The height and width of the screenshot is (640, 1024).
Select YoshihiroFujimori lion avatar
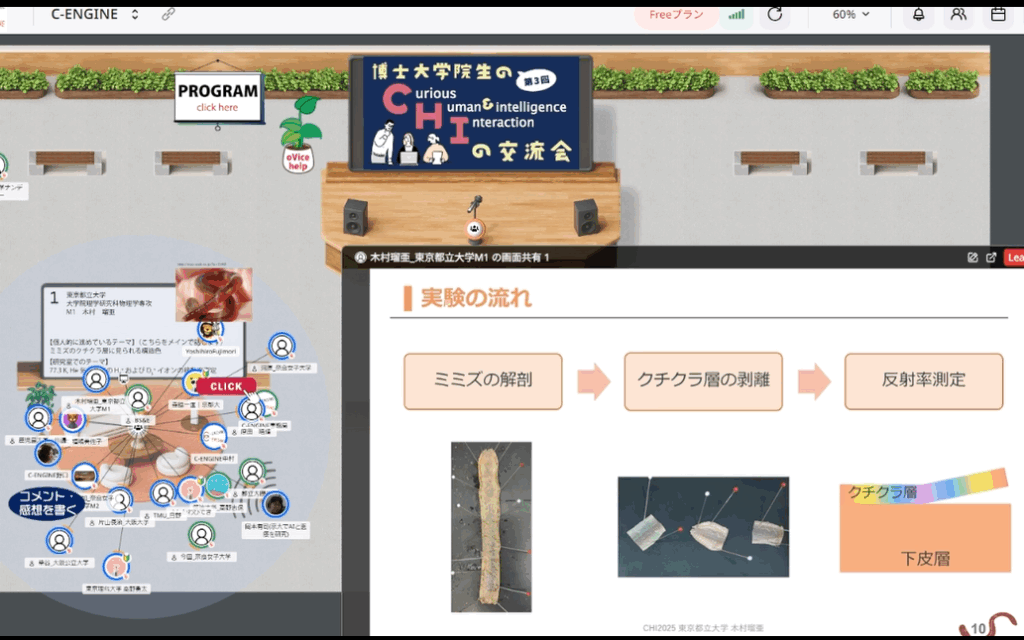click(x=210, y=330)
